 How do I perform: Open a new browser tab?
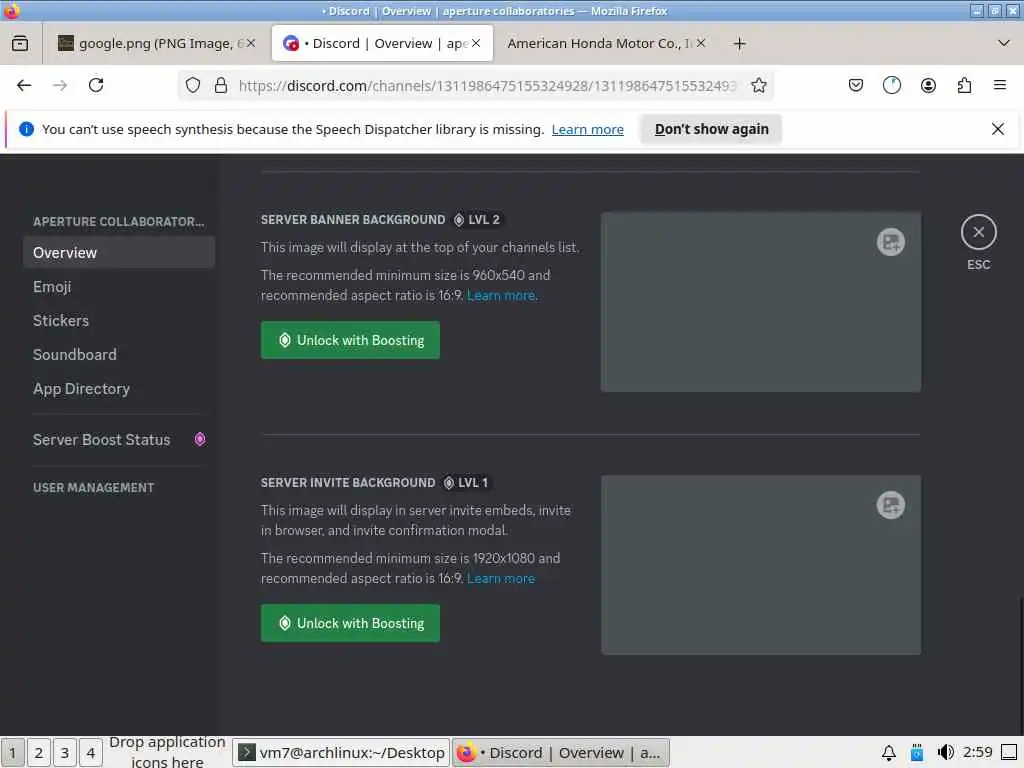coord(739,44)
